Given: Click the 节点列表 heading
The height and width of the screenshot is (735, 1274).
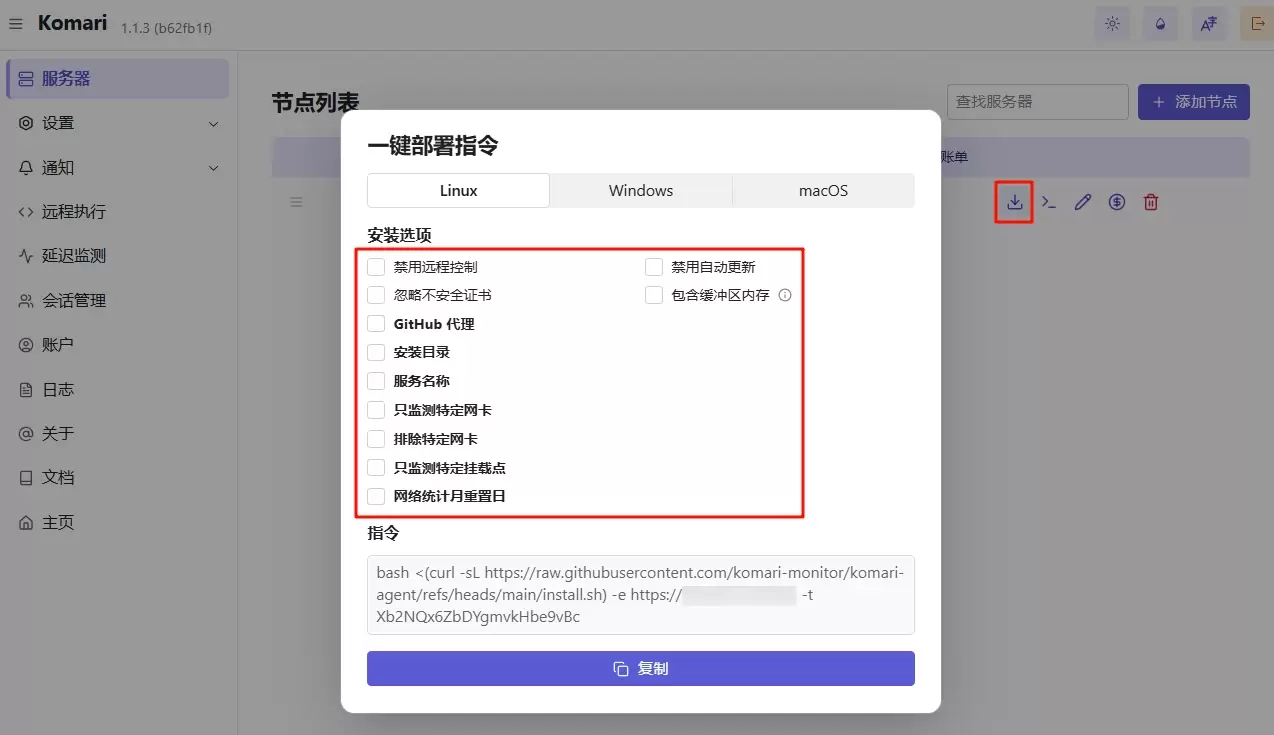Looking at the screenshot, I should [315, 103].
